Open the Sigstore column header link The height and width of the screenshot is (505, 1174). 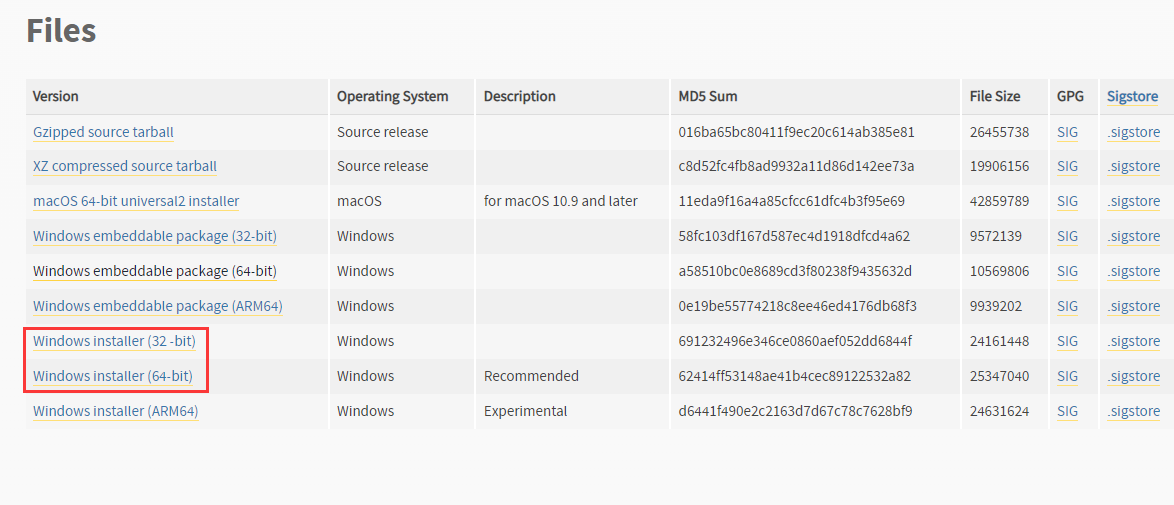[x=1133, y=97]
